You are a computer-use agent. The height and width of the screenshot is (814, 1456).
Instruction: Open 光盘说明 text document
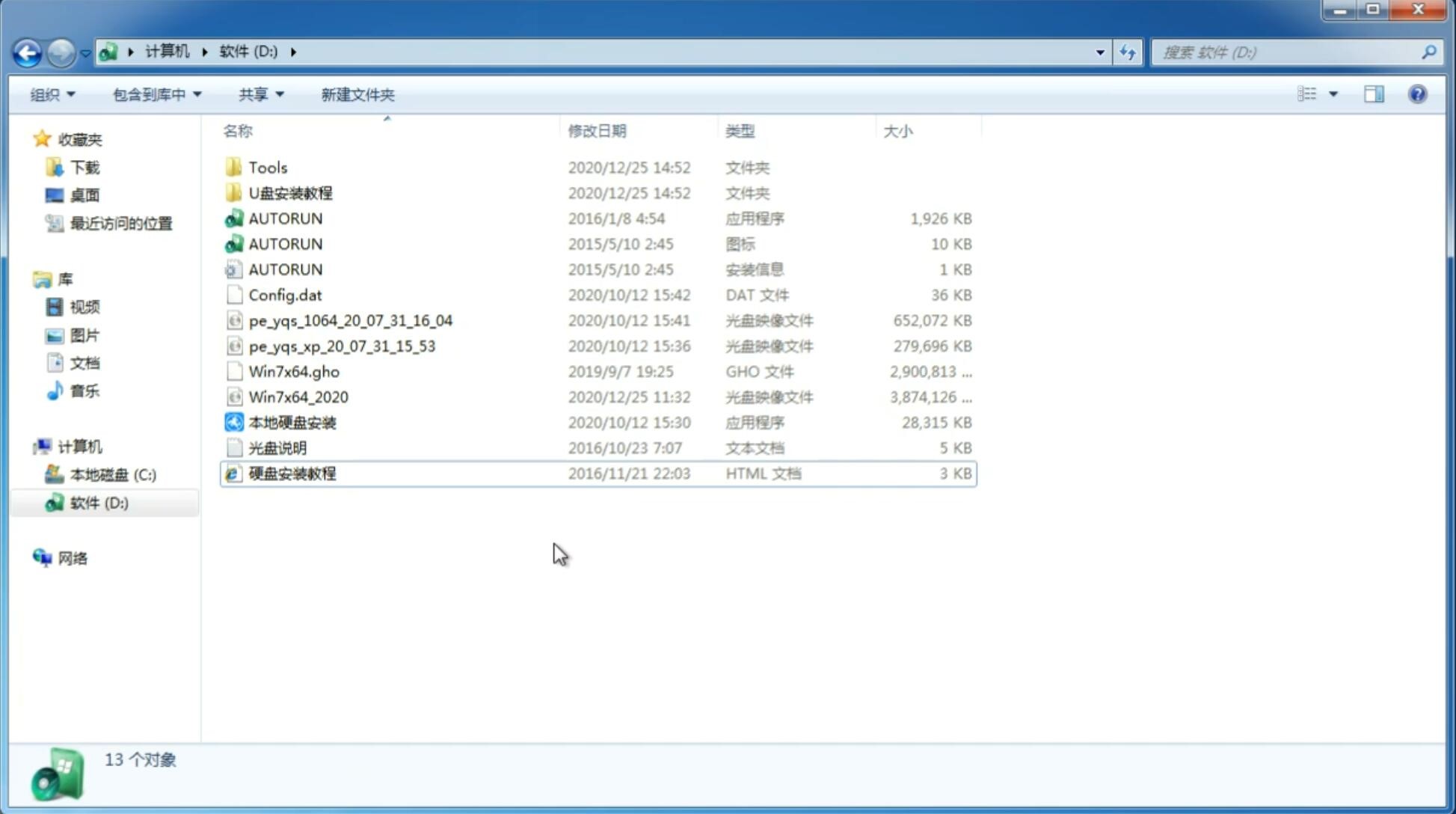(x=278, y=448)
